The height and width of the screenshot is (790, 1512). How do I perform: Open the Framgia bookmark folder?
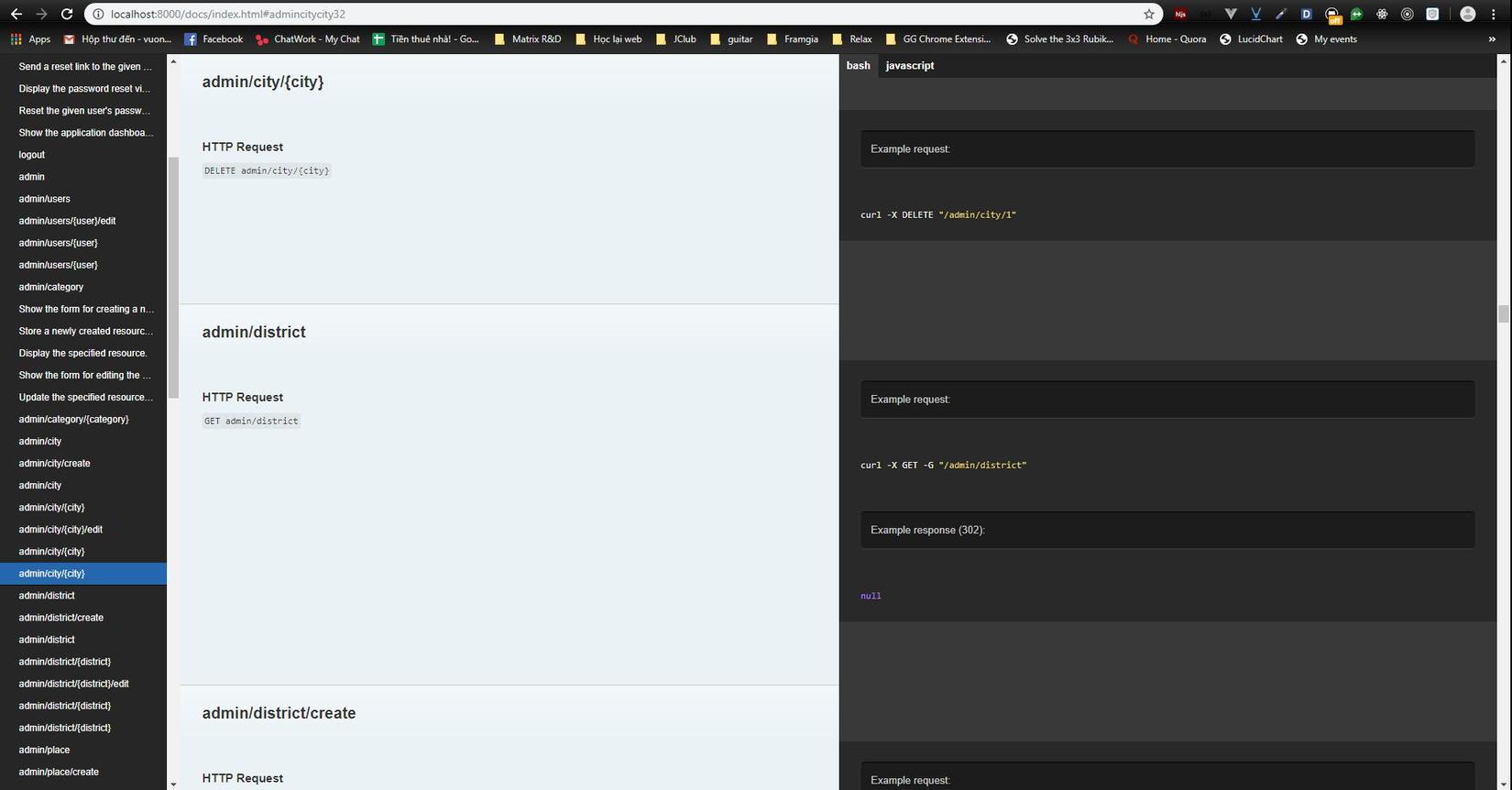[792, 39]
